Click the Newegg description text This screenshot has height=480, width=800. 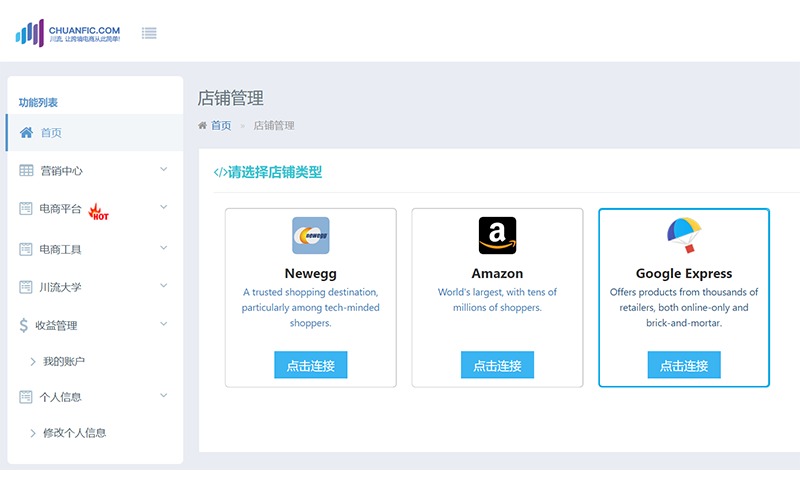tap(311, 308)
